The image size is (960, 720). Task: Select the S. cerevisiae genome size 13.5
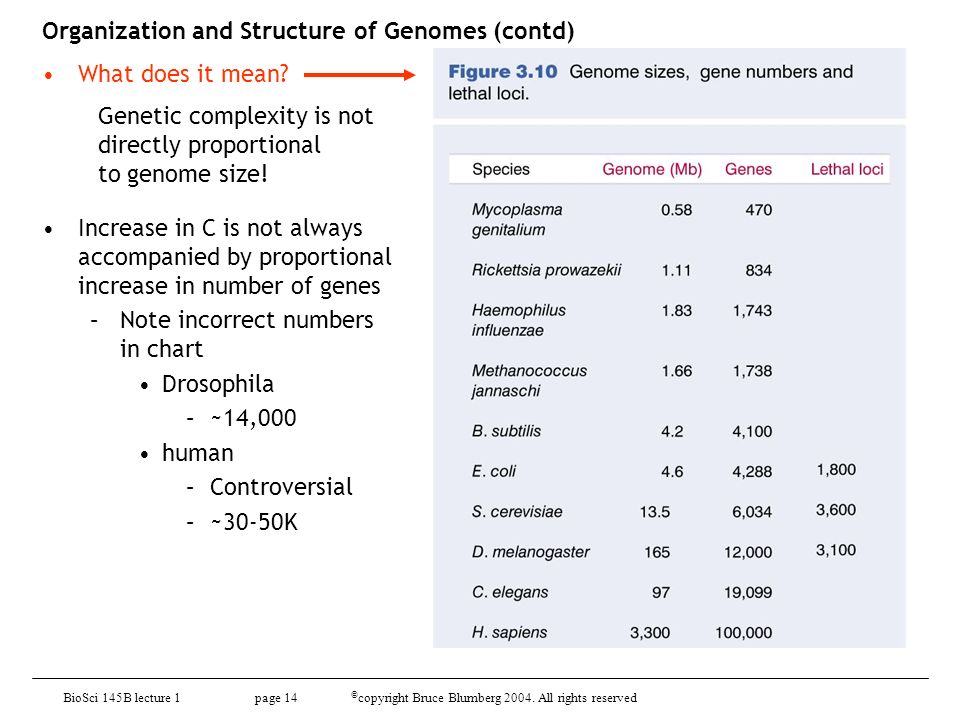point(654,511)
